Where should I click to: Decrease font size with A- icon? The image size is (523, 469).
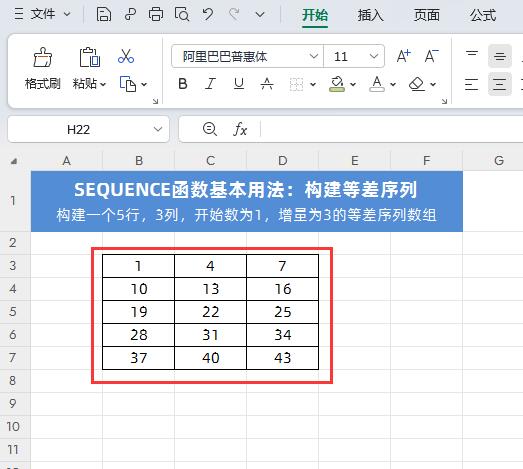[x=431, y=56]
